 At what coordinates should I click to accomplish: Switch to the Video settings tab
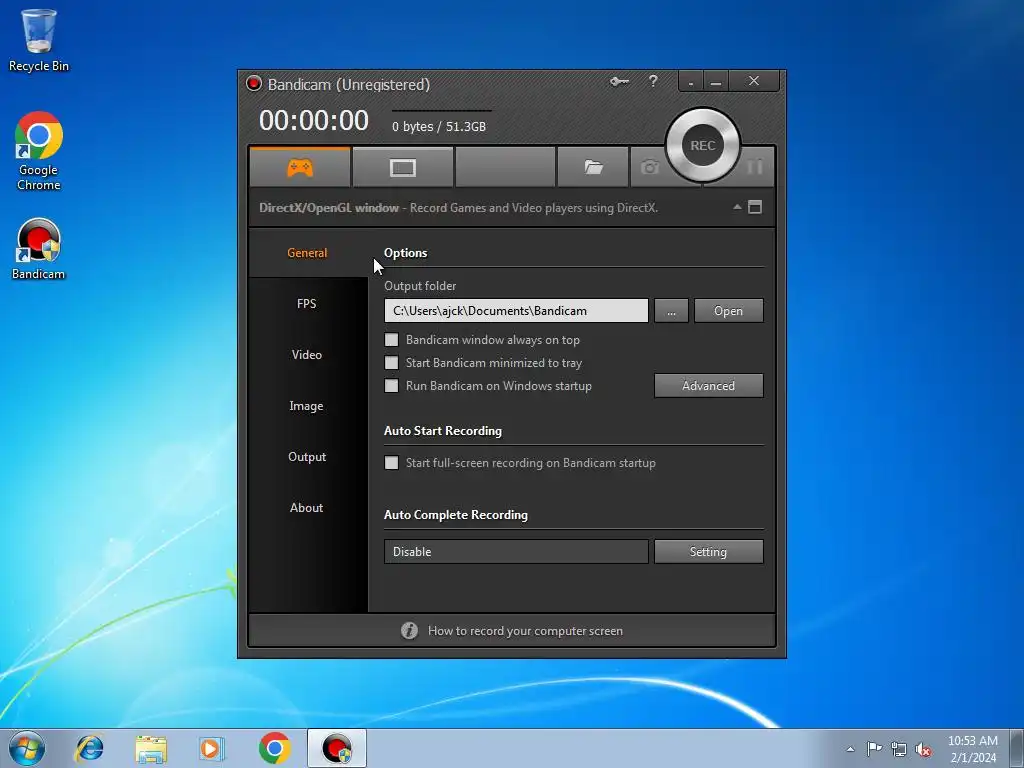click(x=307, y=355)
